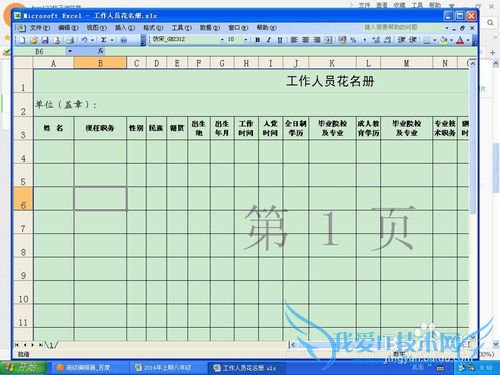
Task: Toggle Underline formatting
Action: (x=280, y=40)
